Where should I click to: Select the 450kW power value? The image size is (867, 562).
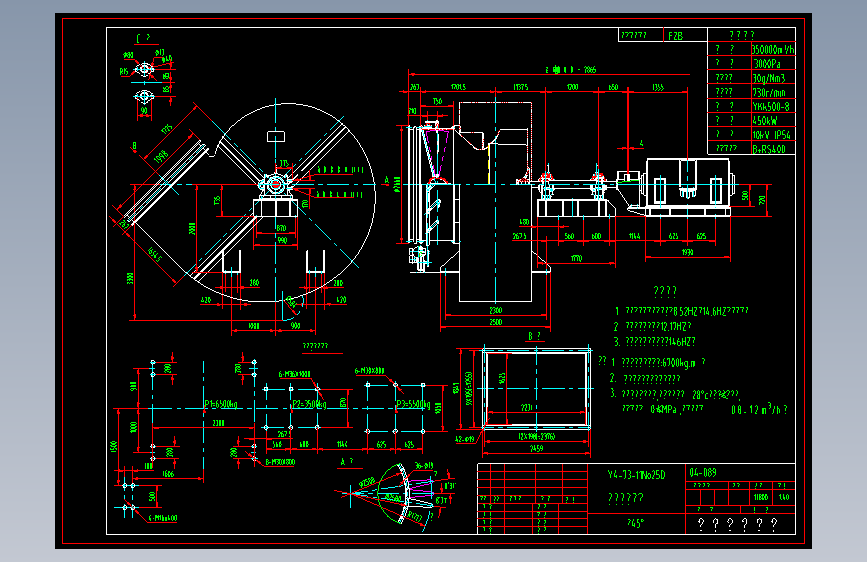click(765, 120)
